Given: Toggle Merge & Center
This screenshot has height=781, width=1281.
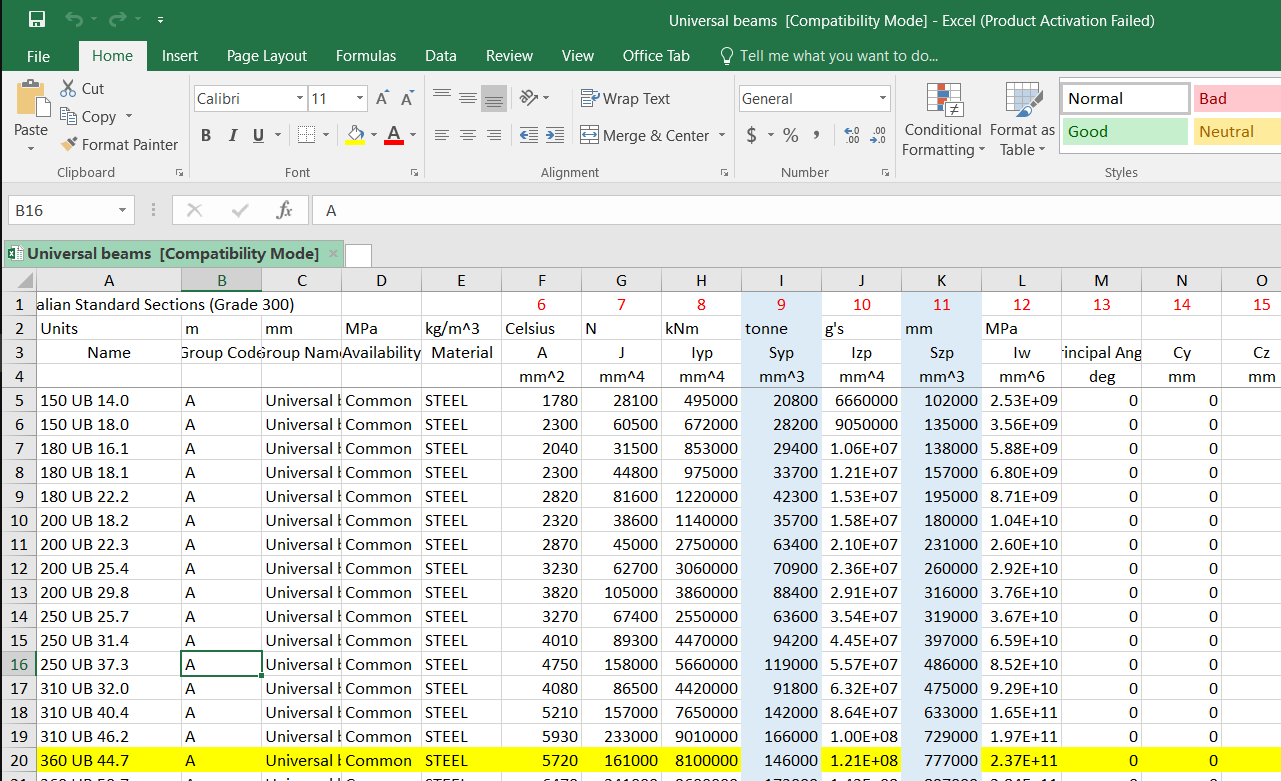Looking at the screenshot, I should pyautogui.click(x=645, y=135).
